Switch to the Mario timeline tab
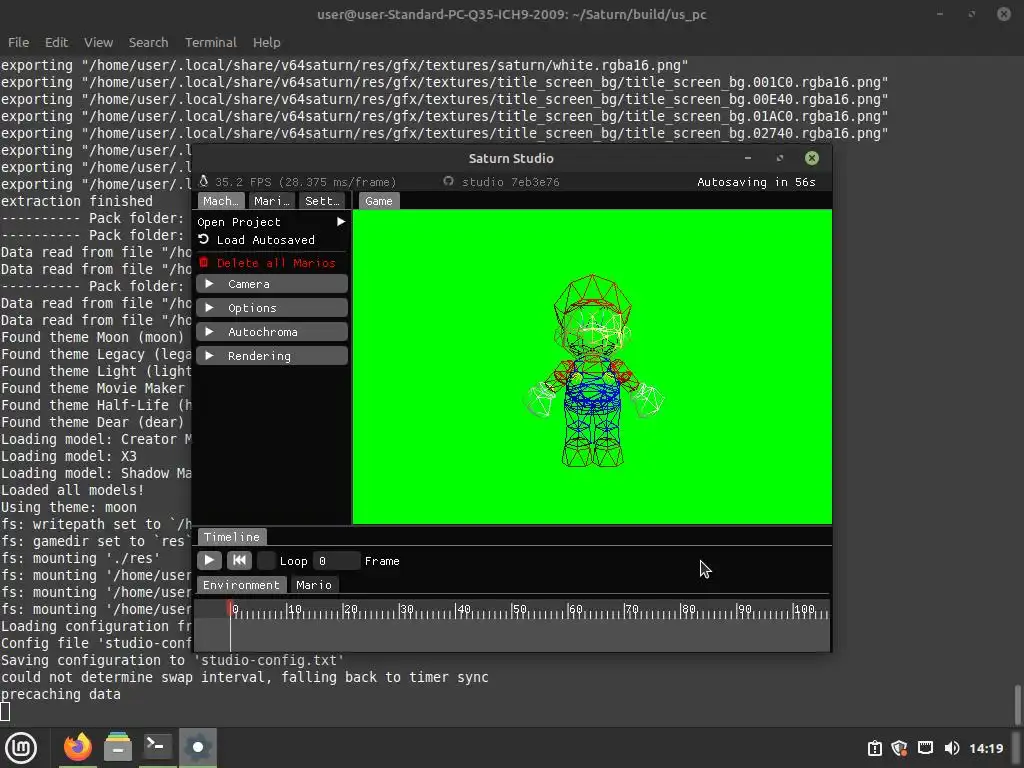Image resolution: width=1024 pixels, height=768 pixels. (x=313, y=584)
